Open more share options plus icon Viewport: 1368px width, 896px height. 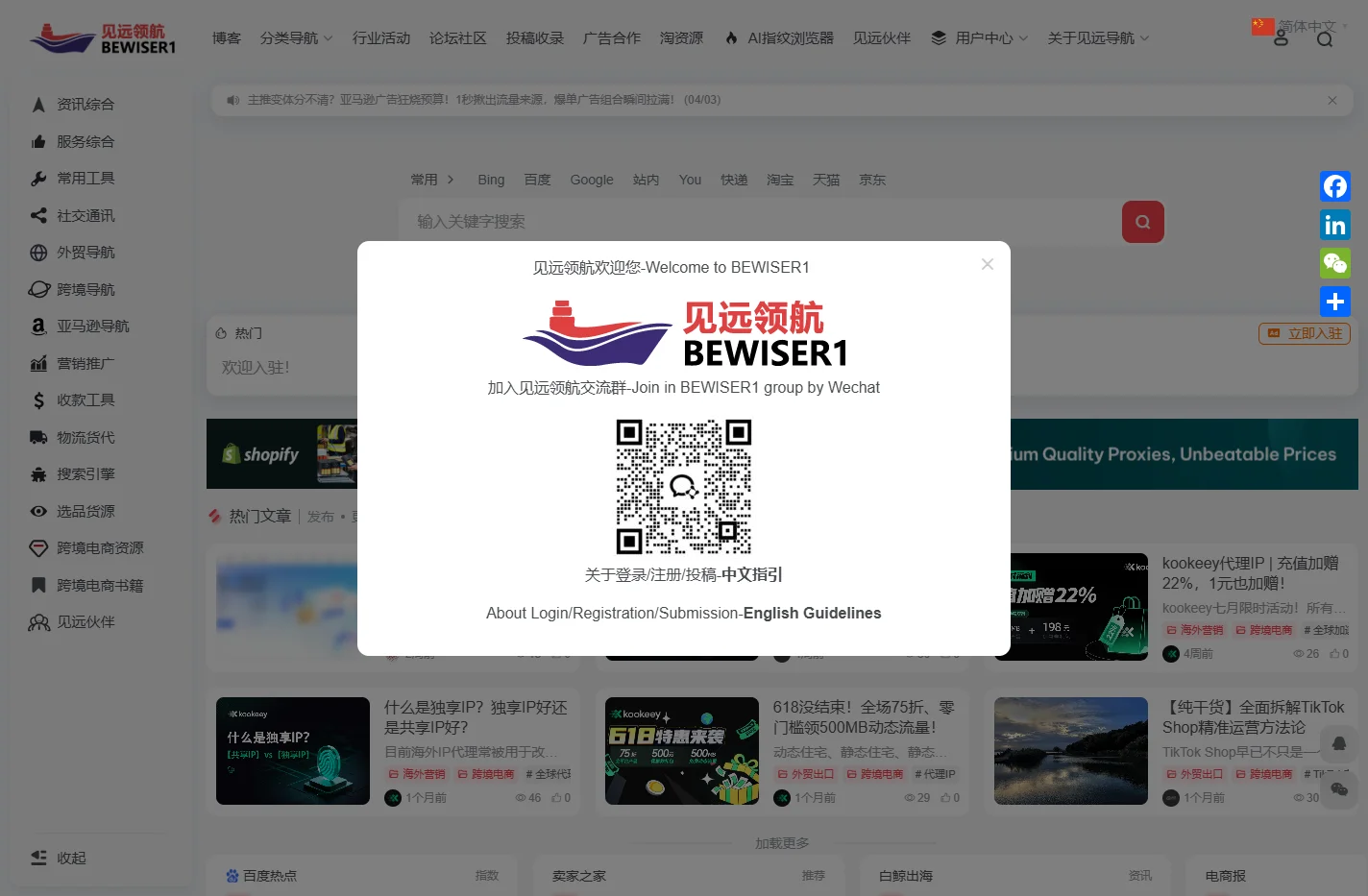pyautogui.click(x=1335, y=302)
